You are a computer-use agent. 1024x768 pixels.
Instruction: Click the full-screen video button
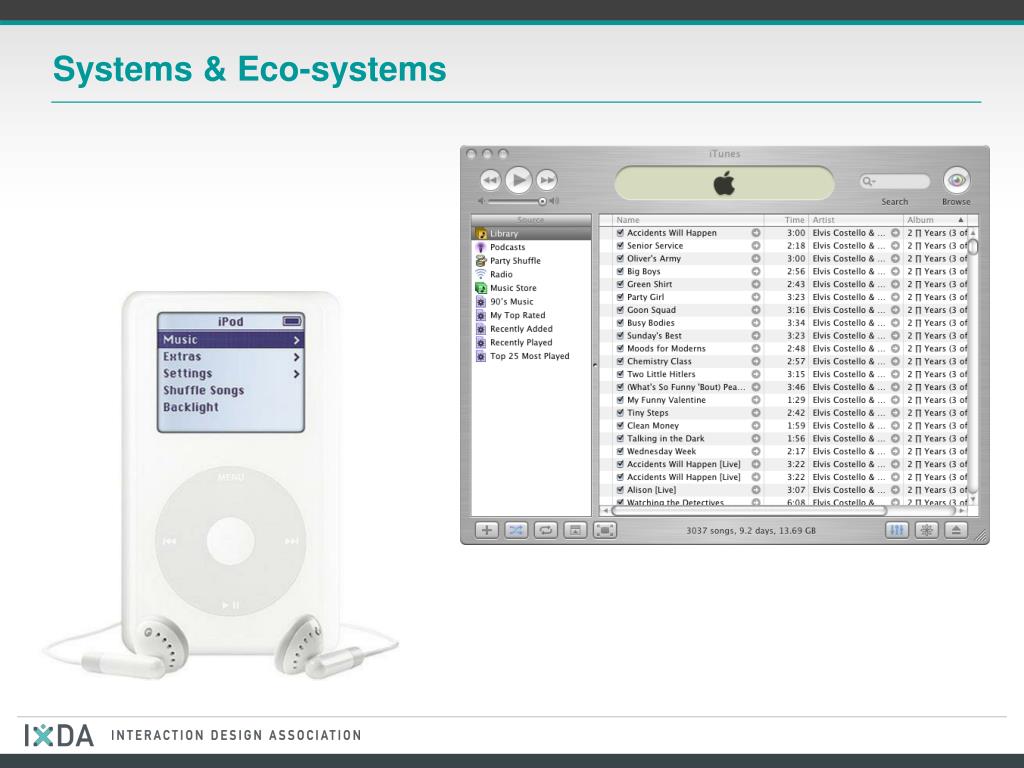point(605,530)
